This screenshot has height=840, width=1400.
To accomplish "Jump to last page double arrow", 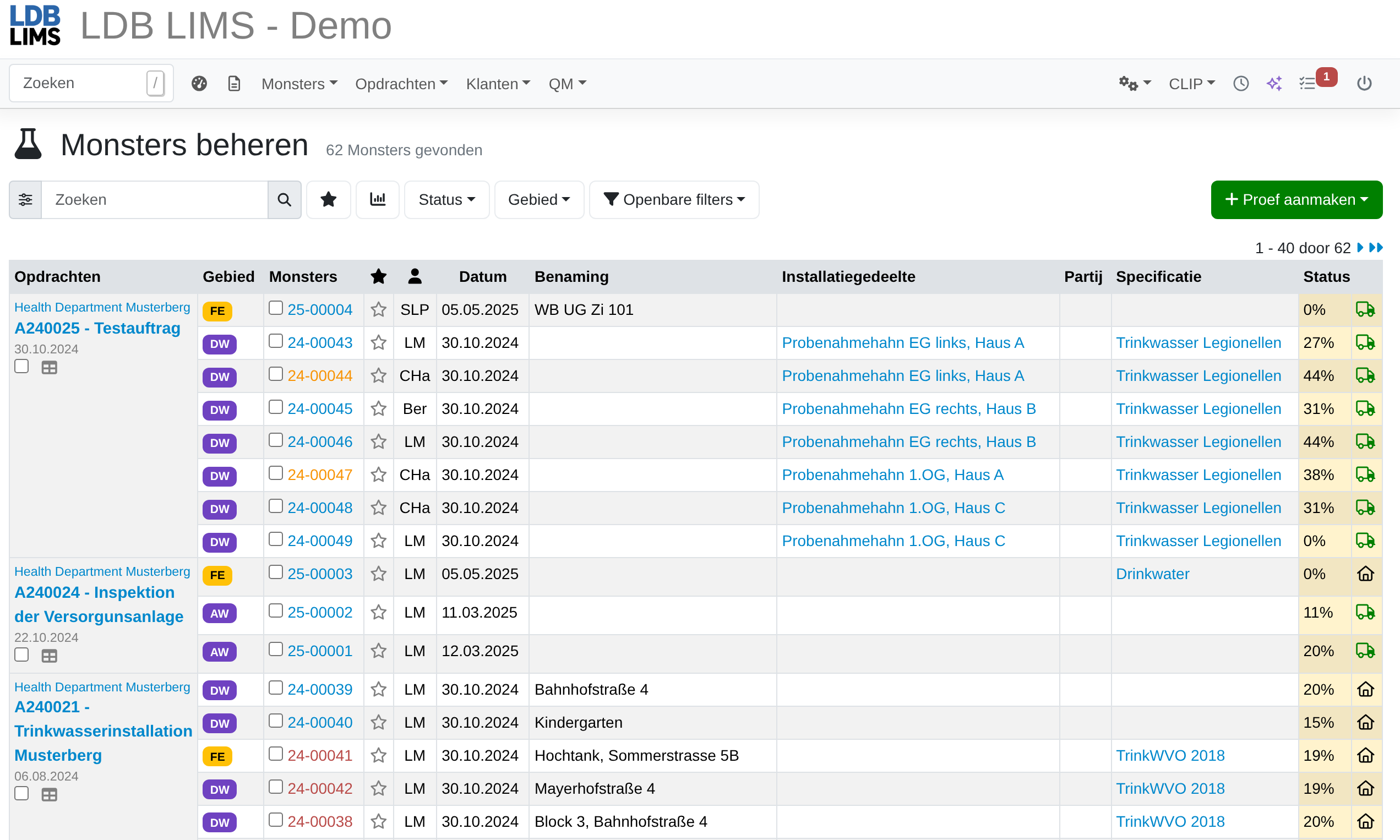I will pyautogui.click(x=1376, y=248).
